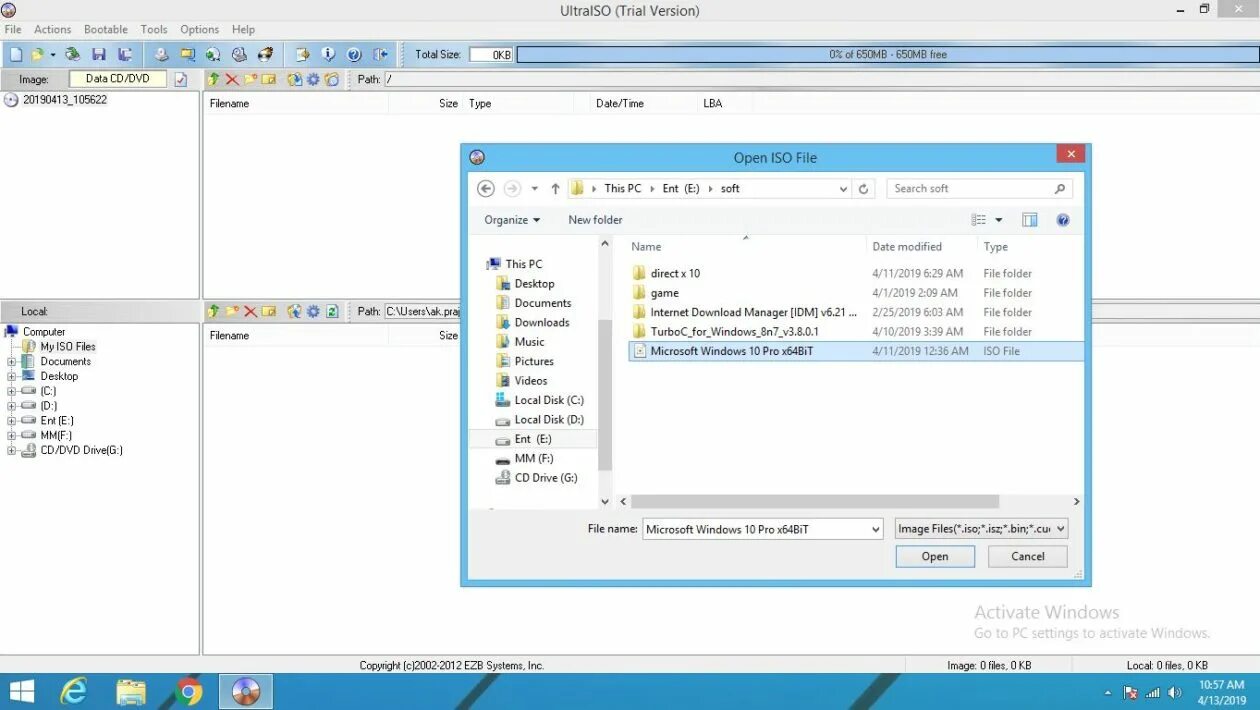Screen dimensions: 1260x710
Task: Click the Data CD/DVD image type button
Action: [x=118, y=79]
